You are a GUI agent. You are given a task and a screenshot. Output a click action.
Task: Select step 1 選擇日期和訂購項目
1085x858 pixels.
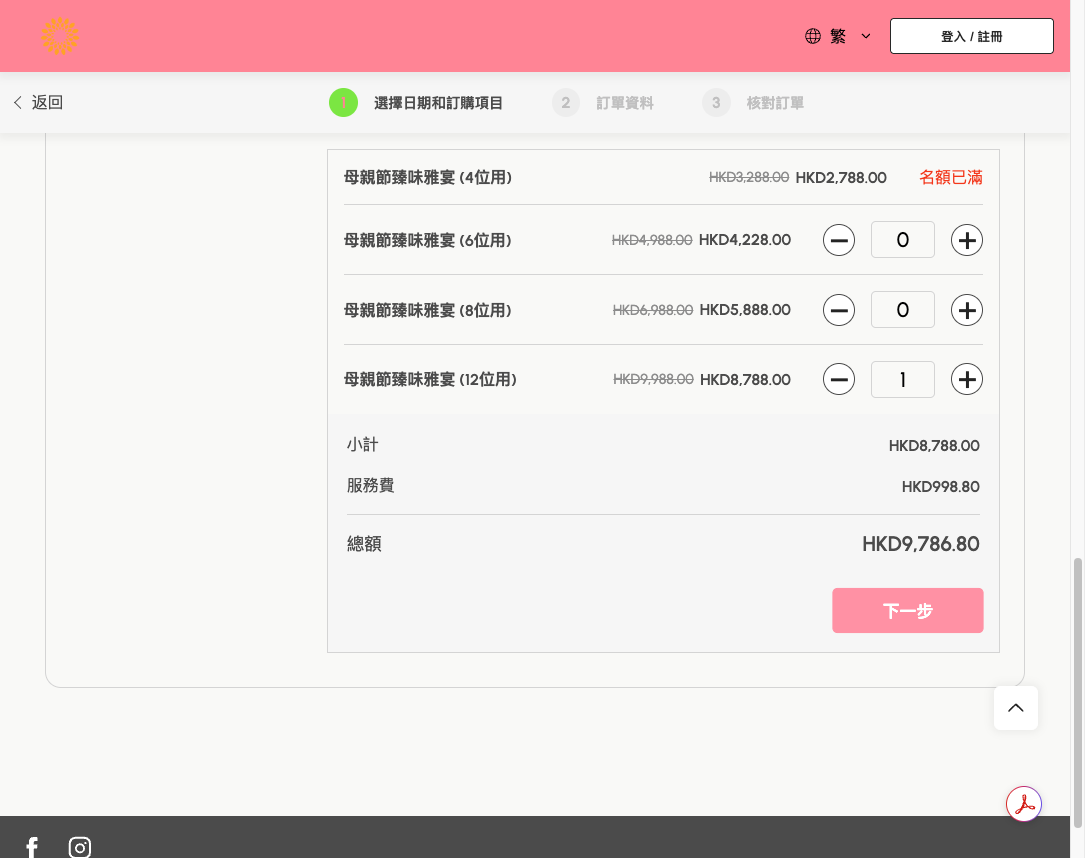tap(416, 103)
